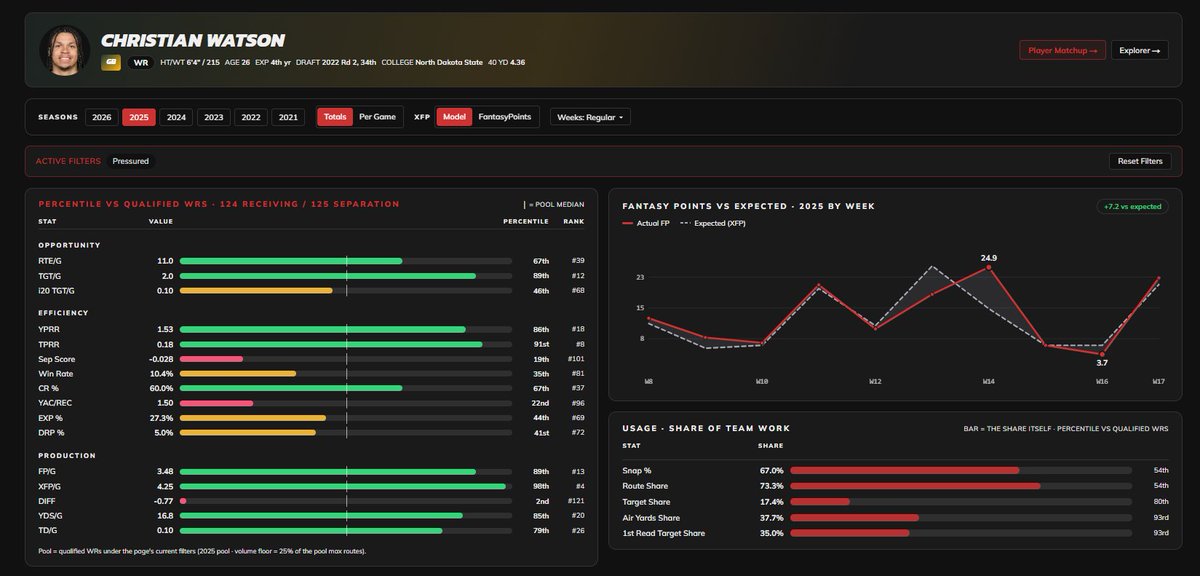Select the 2021 season tab
This screenshot has height=576, width=1200.
288,117
